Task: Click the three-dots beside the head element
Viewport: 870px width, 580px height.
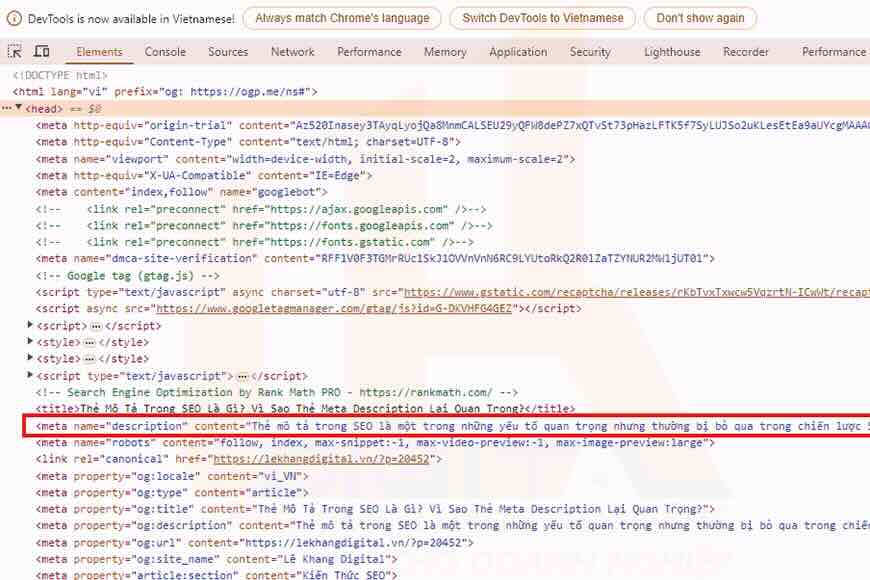Action: pos(6,108)
